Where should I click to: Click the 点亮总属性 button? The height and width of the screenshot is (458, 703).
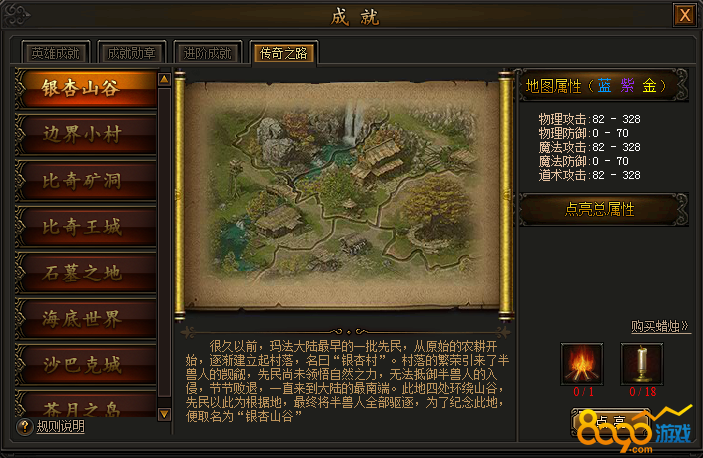pos(600,209)
